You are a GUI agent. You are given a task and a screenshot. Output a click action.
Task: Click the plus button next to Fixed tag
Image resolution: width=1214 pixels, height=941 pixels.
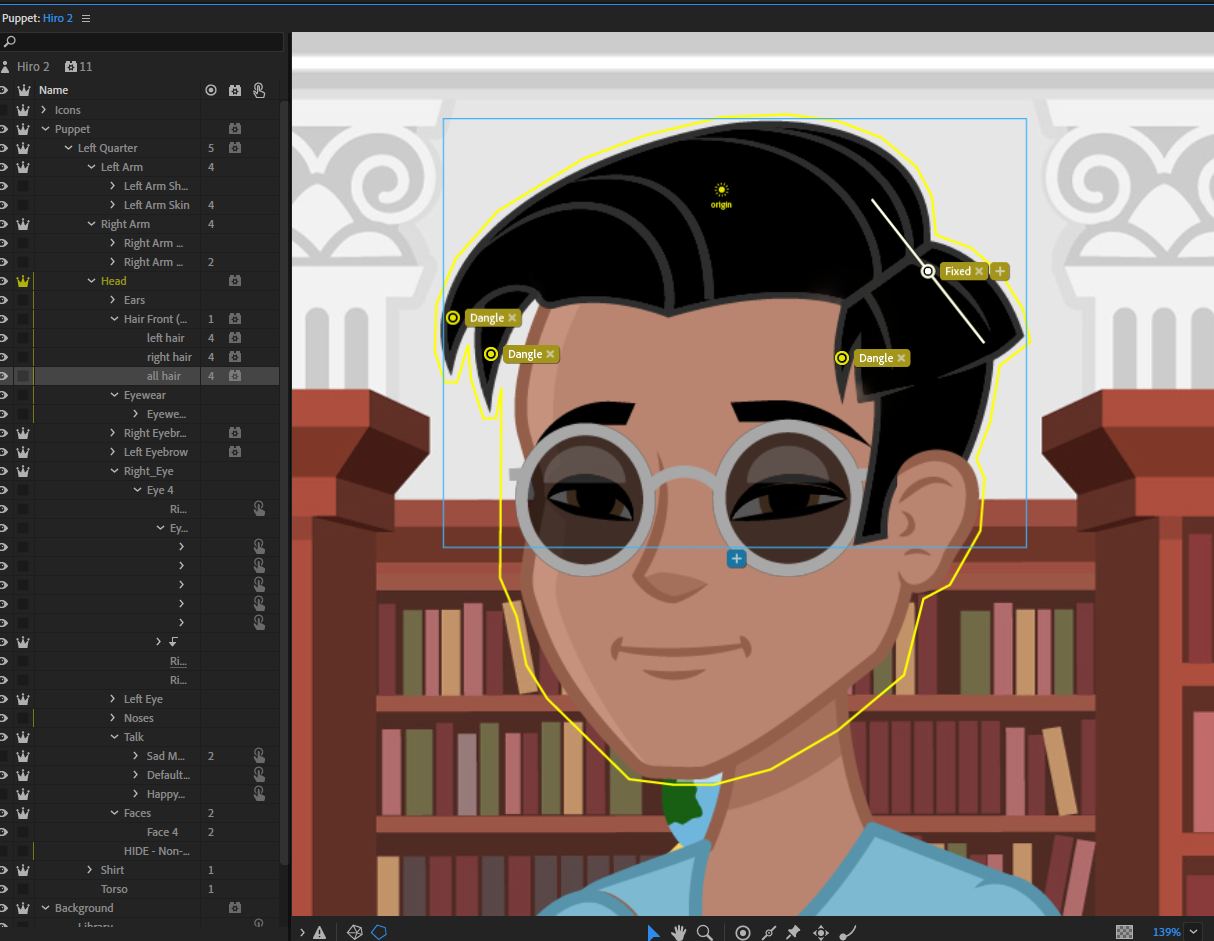coord(999,271)
